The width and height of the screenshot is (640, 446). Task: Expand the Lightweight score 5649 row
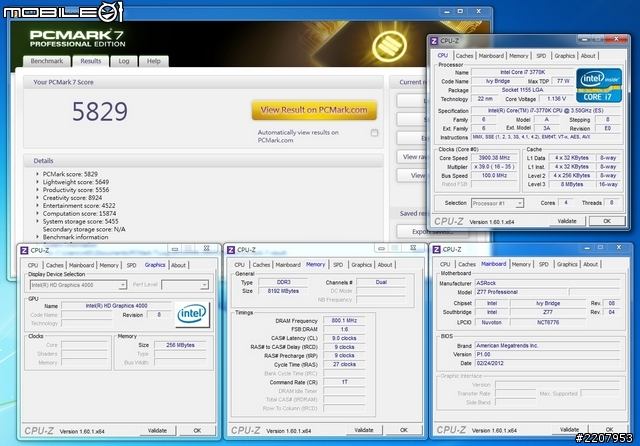(x=38, y=182)
